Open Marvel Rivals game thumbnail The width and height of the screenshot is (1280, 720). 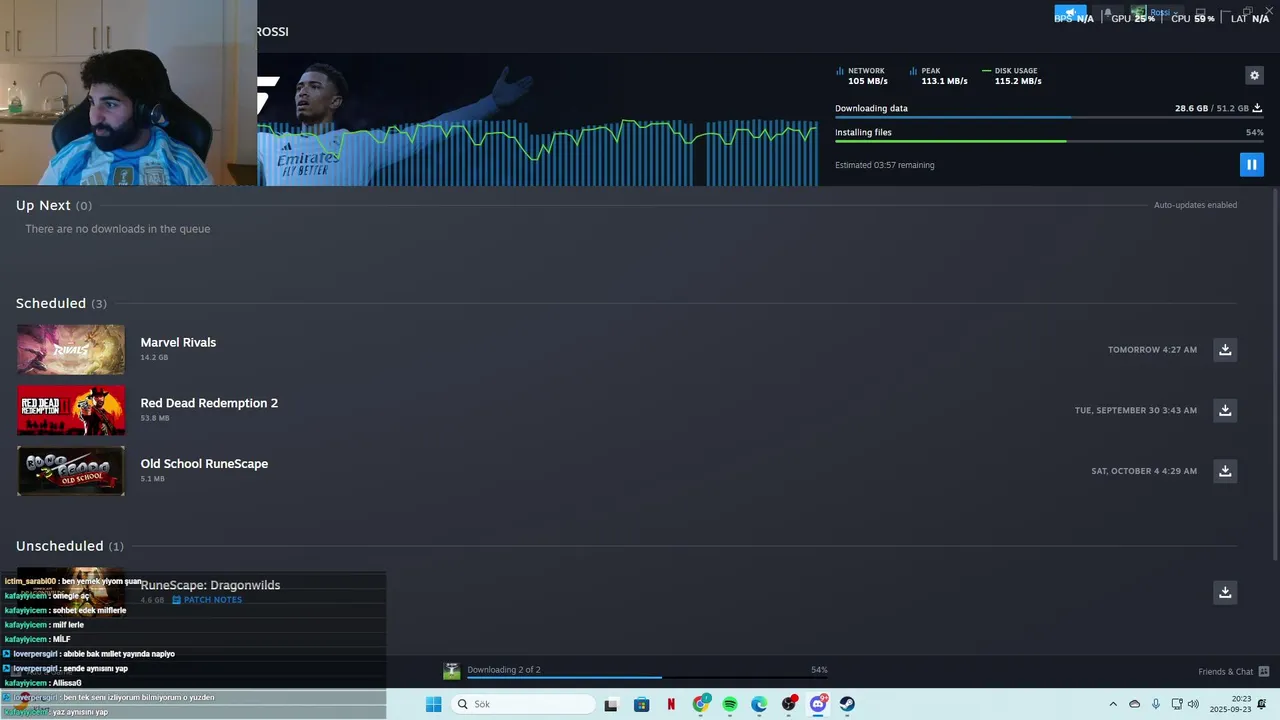(71, 350)
